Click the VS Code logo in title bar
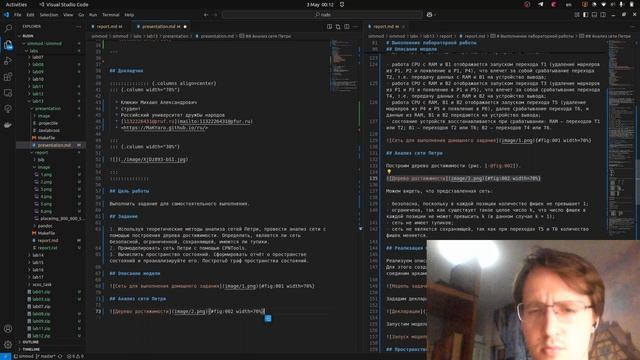Screen dimensions: 640x360 click(x=6, y=15)
